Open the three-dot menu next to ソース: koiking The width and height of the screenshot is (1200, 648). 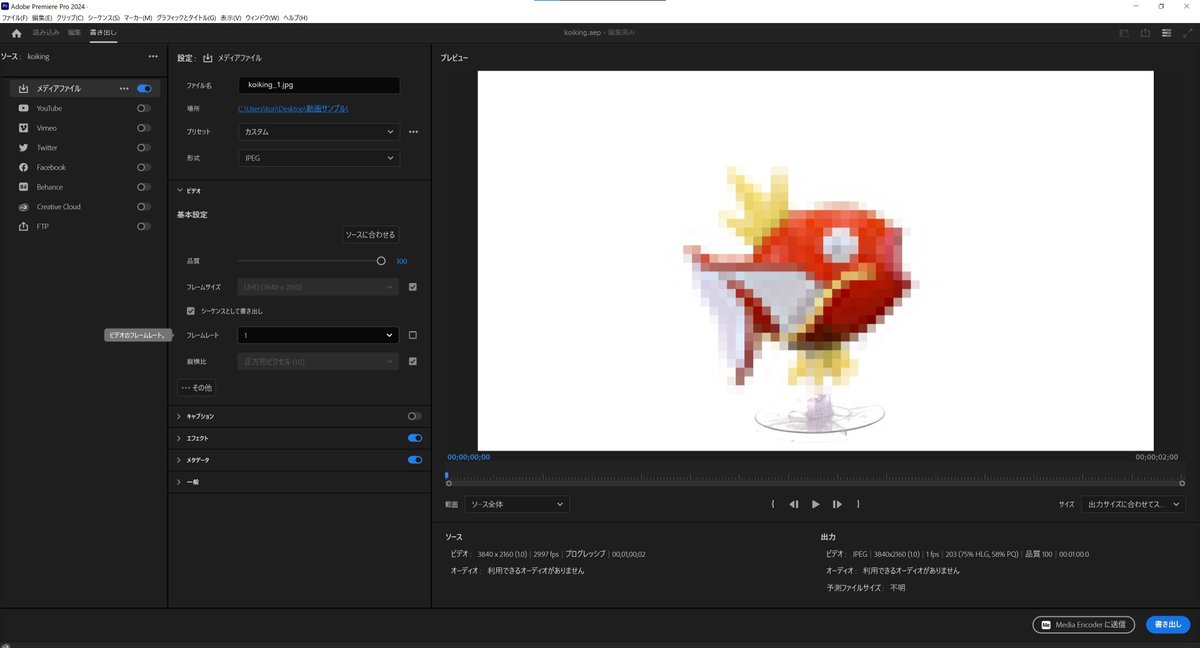[x=153, y=57]
